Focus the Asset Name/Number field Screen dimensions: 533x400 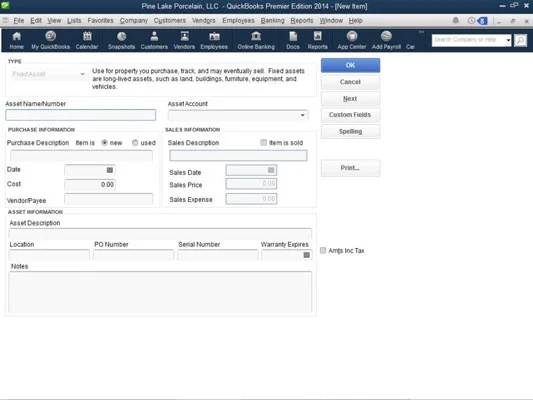pos(81,115)
